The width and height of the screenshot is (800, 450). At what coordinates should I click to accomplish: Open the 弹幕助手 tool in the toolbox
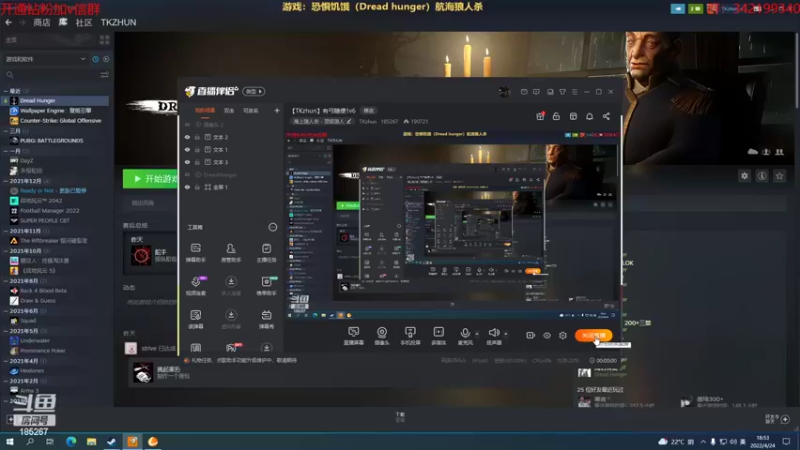196,252
